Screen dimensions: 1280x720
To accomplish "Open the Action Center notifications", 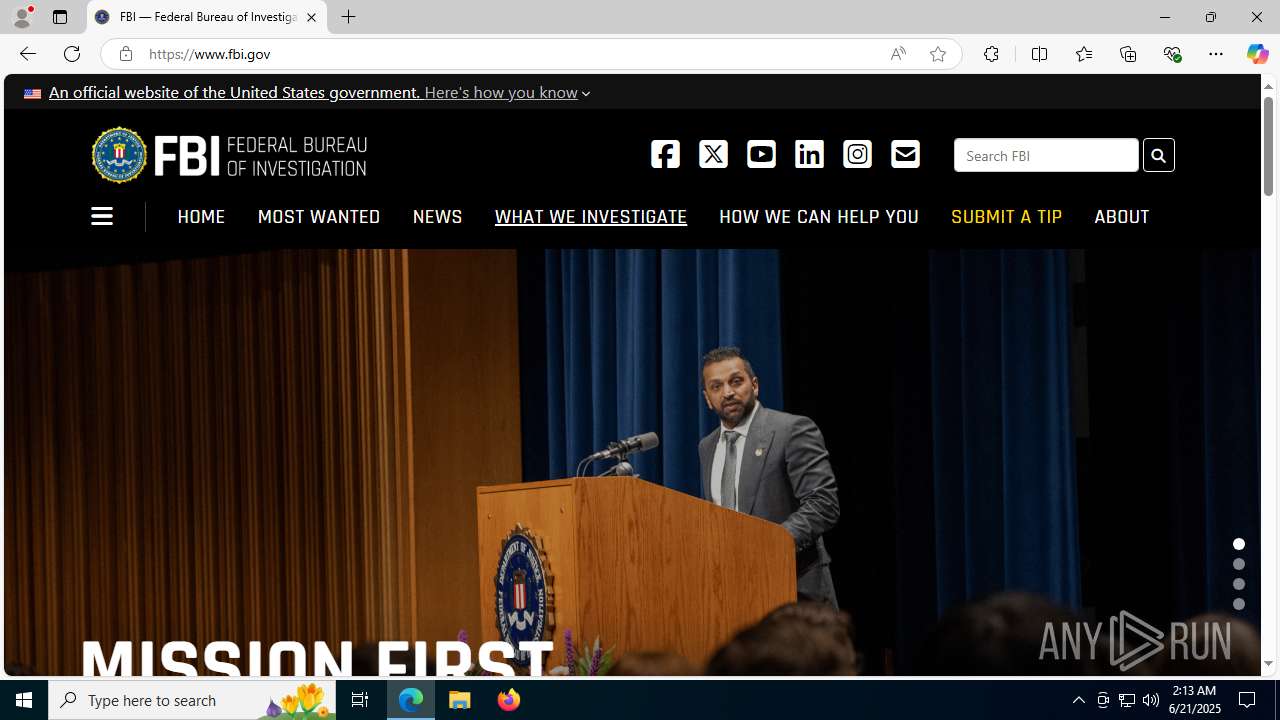I will coord(1248,700).
